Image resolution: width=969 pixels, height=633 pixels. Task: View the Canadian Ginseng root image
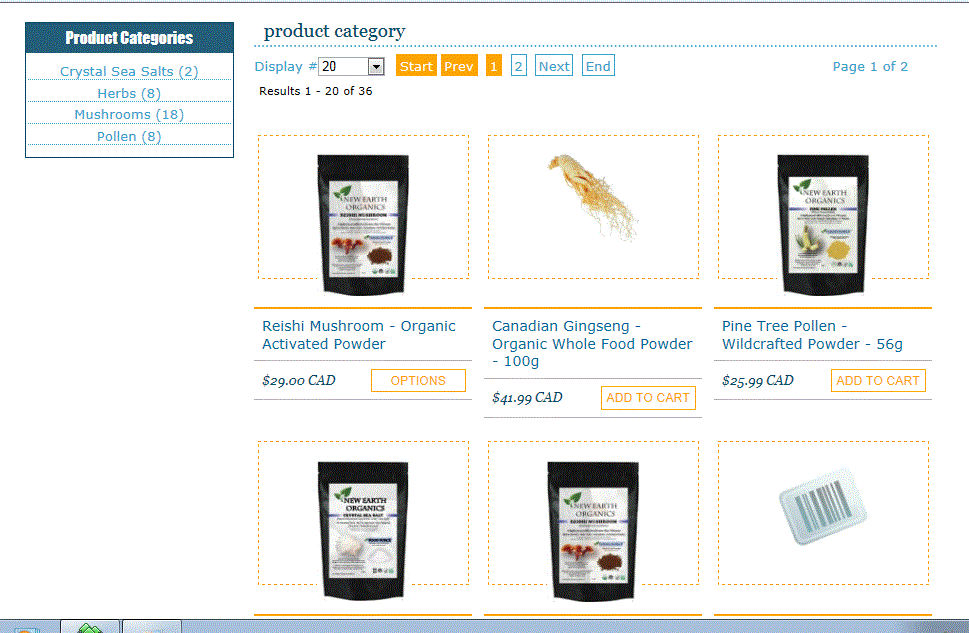(x=592, y=197)
